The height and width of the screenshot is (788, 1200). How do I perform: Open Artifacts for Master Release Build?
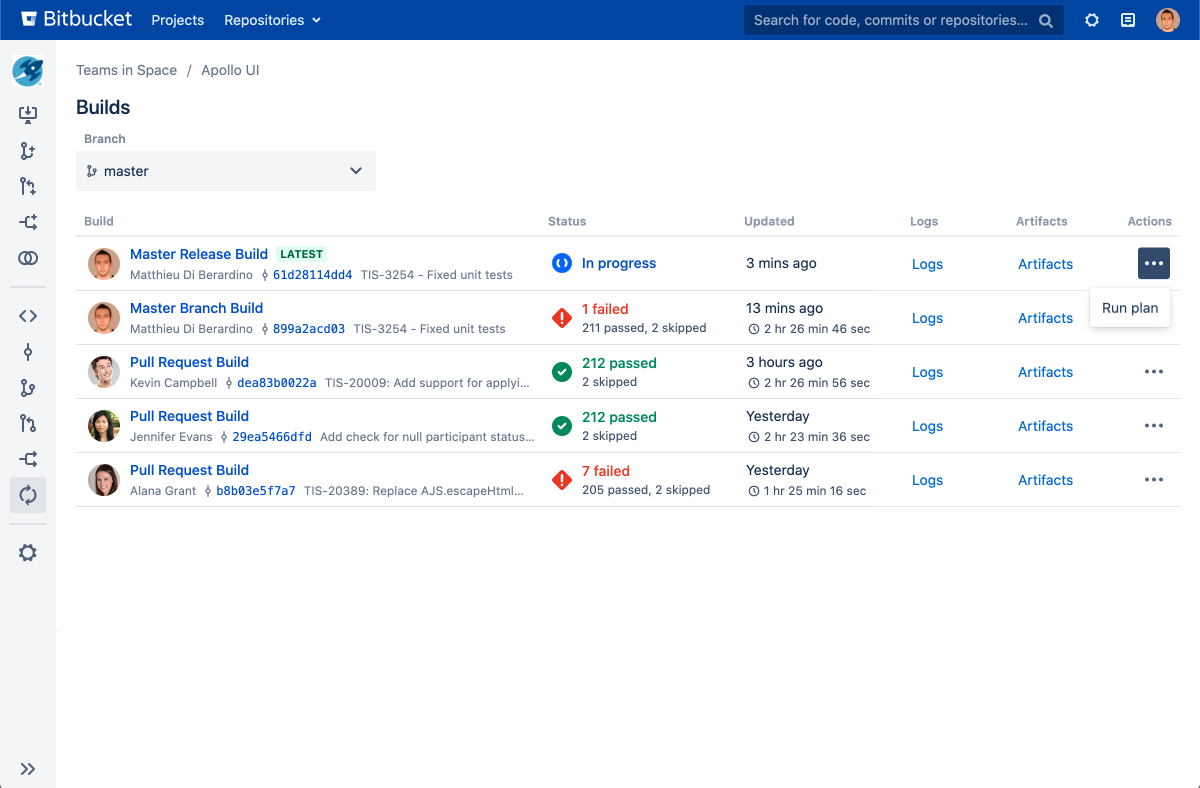(1046, 264)
